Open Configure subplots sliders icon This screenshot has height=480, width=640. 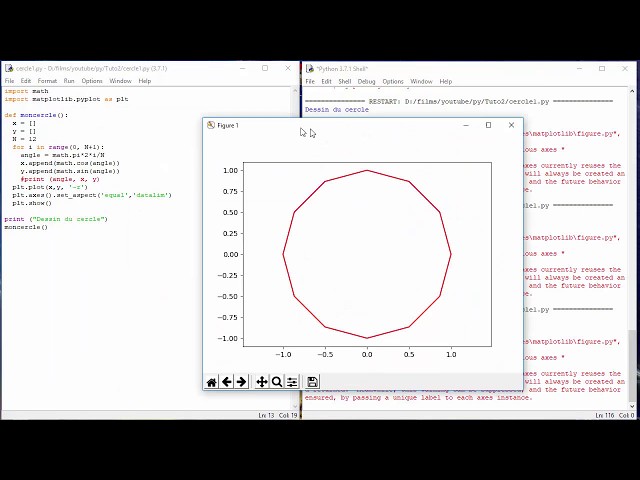pos(292,382)
